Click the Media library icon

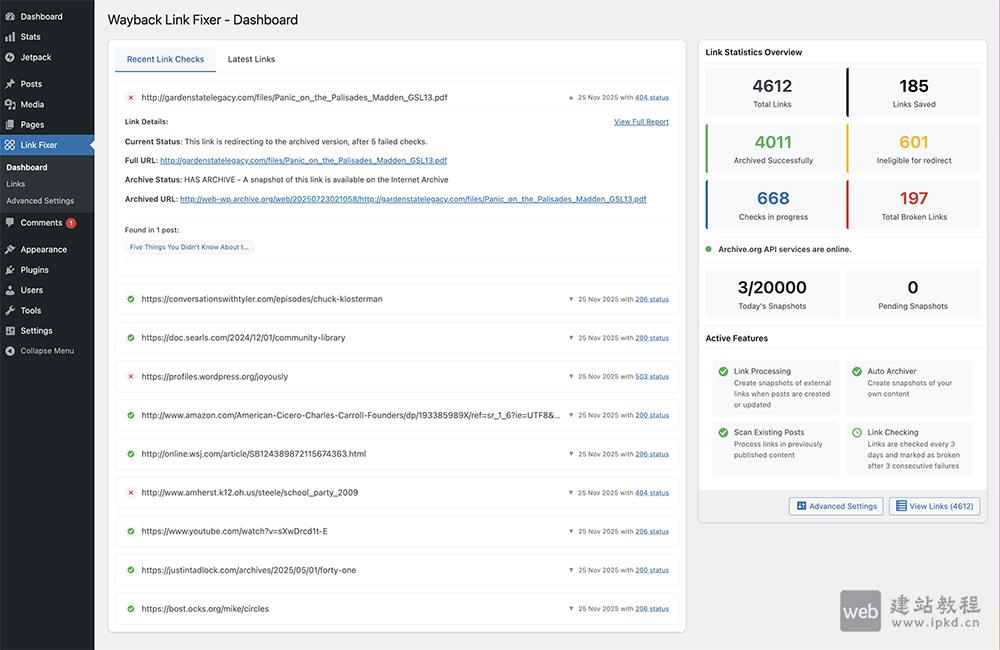point(10,104)
